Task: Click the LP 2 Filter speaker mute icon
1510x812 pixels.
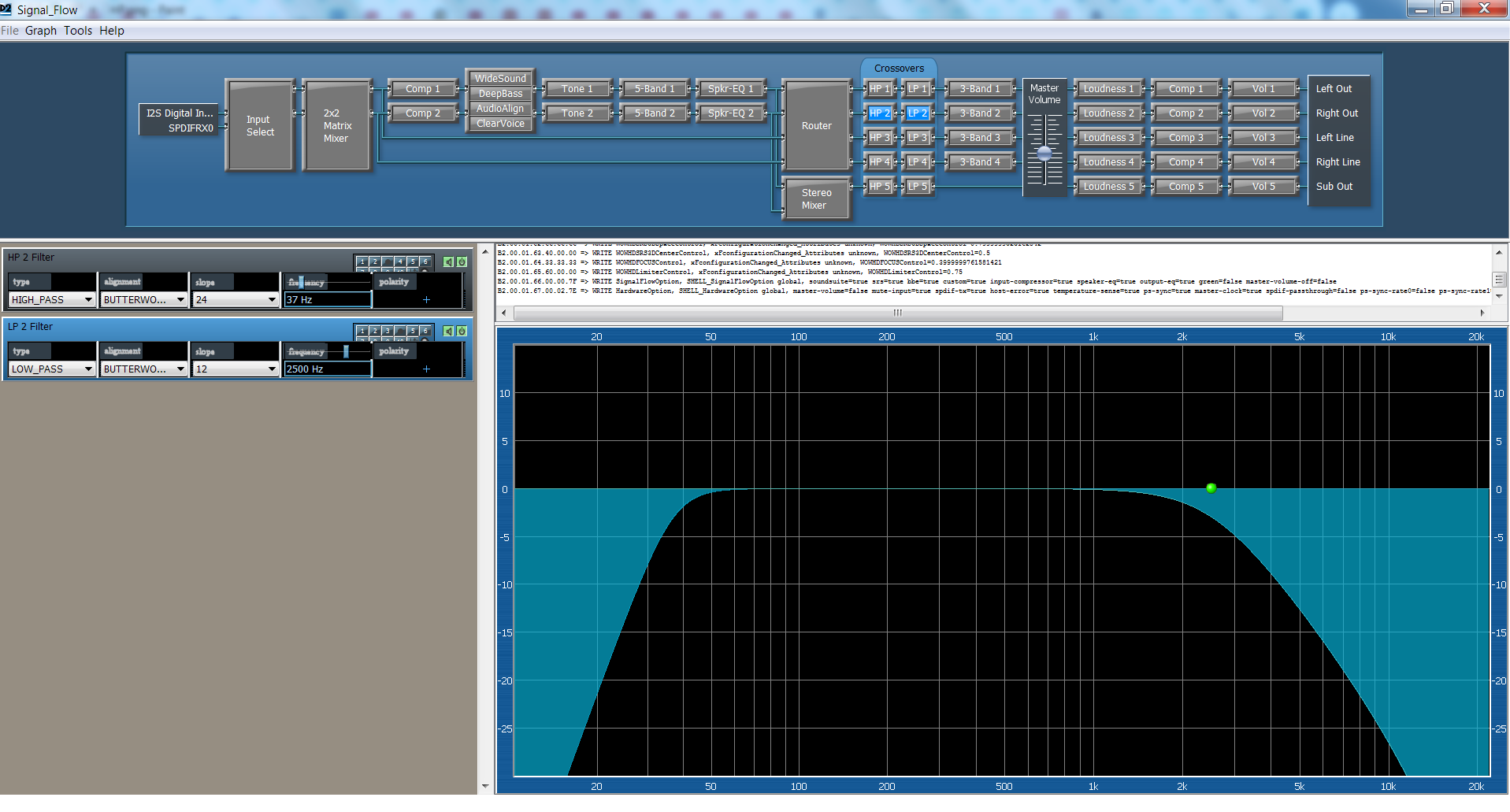Action: (448, 332)
